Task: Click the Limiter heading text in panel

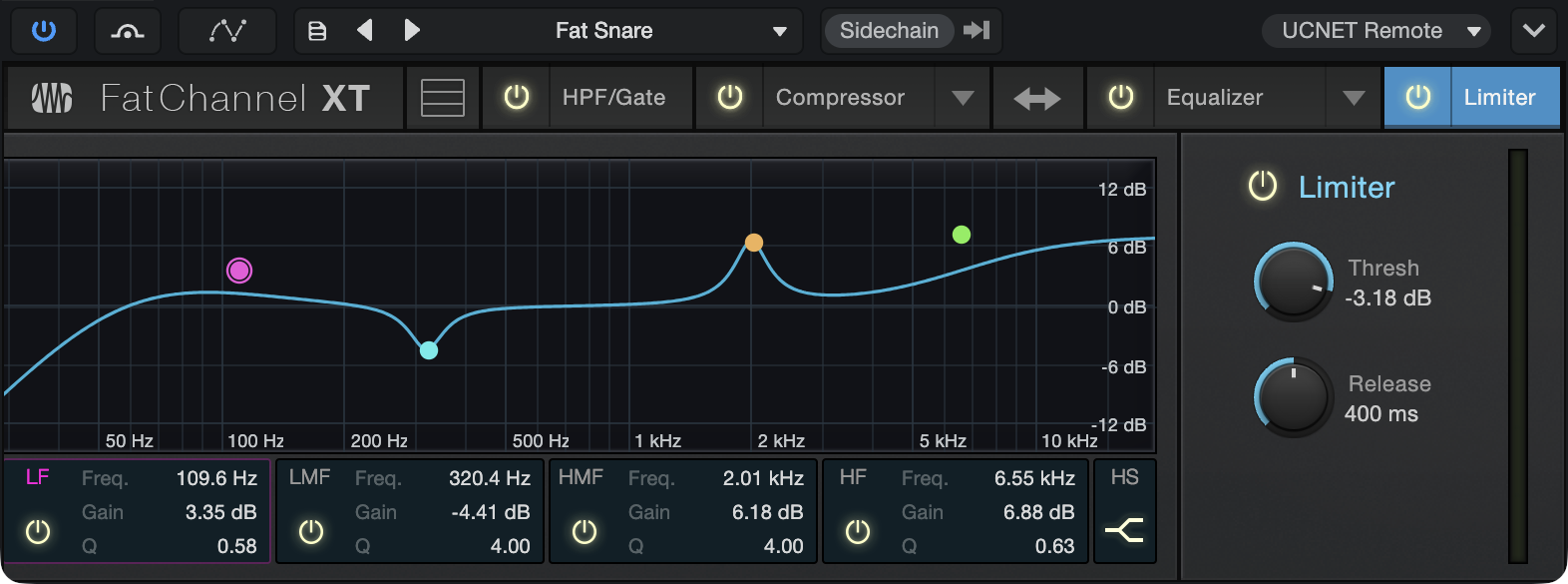Action: pyautogui.click(x=1347, y=187)
